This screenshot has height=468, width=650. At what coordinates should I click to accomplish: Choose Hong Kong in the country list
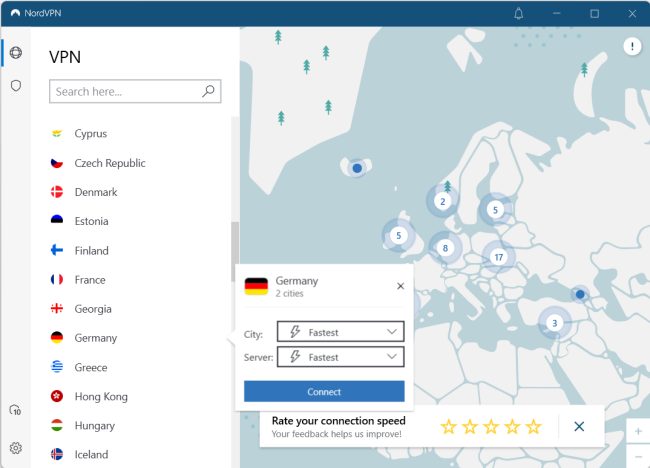click(x=100, y=397)
